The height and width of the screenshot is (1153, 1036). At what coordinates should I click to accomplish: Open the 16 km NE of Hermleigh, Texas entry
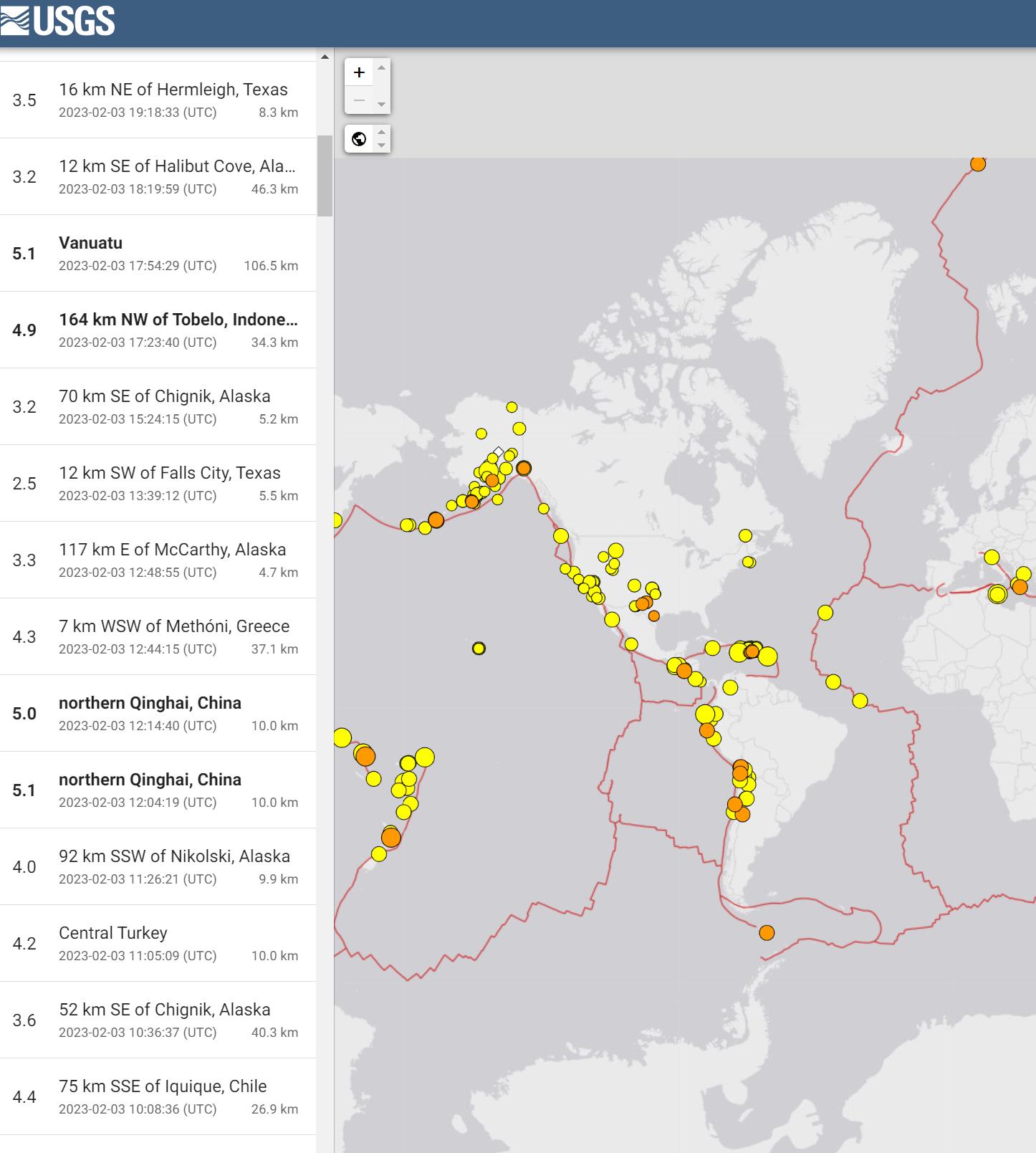[x=158, y=100]
